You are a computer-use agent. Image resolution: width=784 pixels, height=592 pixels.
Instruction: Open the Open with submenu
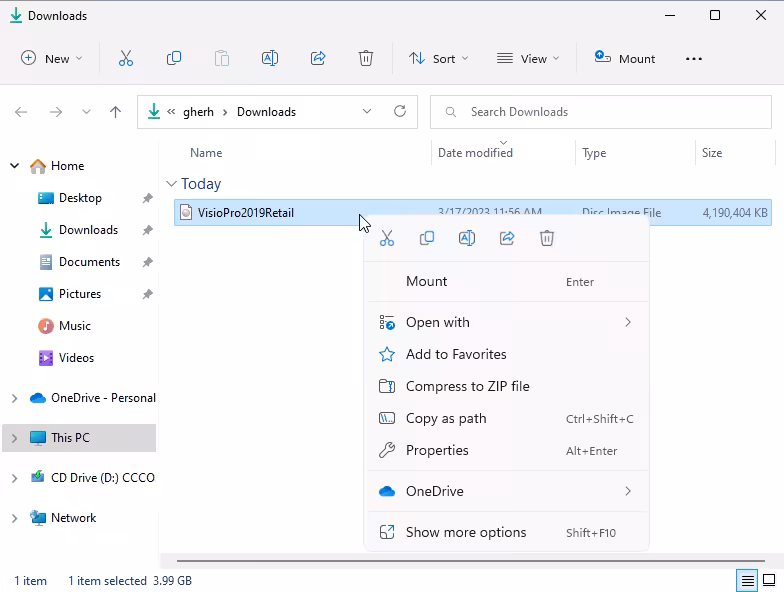508,322
